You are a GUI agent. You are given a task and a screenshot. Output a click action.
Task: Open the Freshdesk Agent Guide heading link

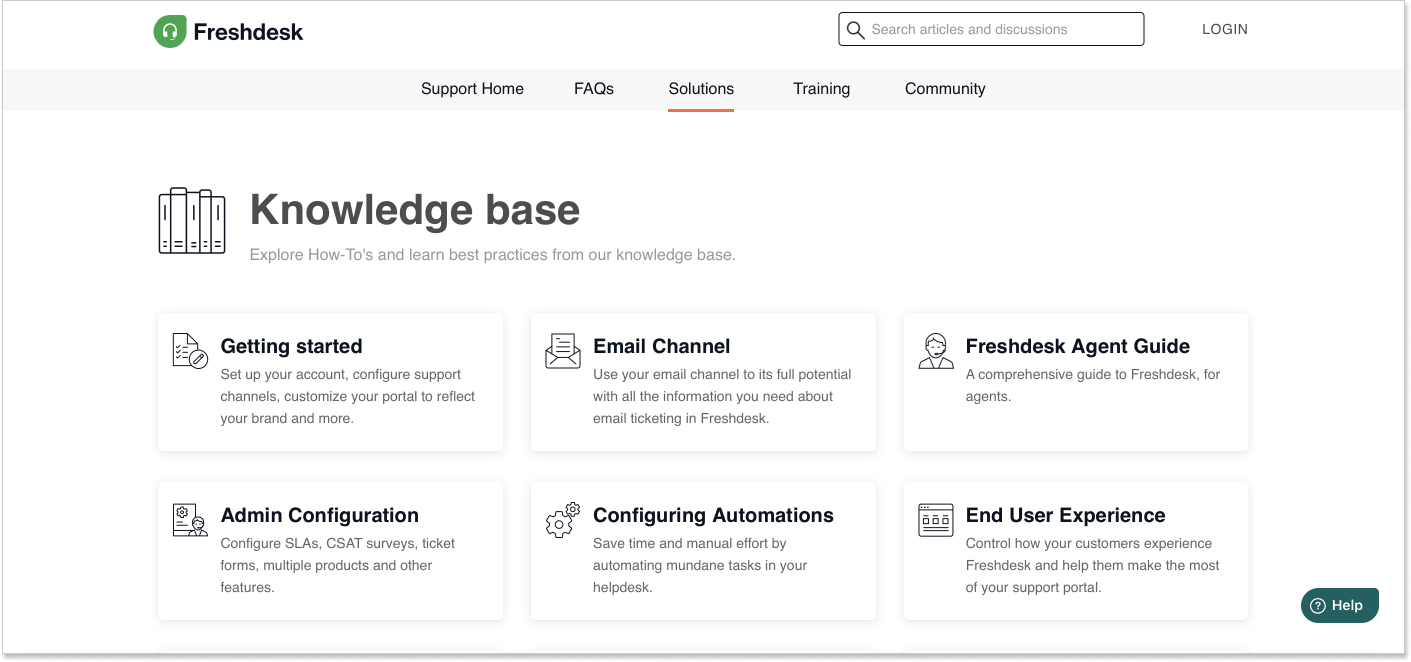click(1078, 347)
